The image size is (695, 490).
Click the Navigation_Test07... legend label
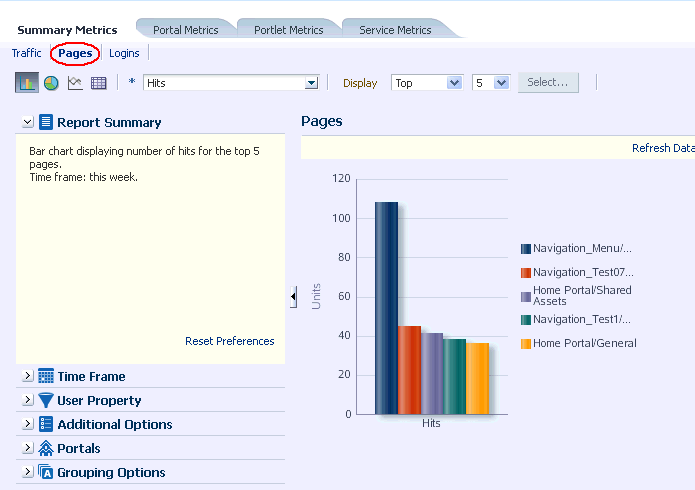583,272
